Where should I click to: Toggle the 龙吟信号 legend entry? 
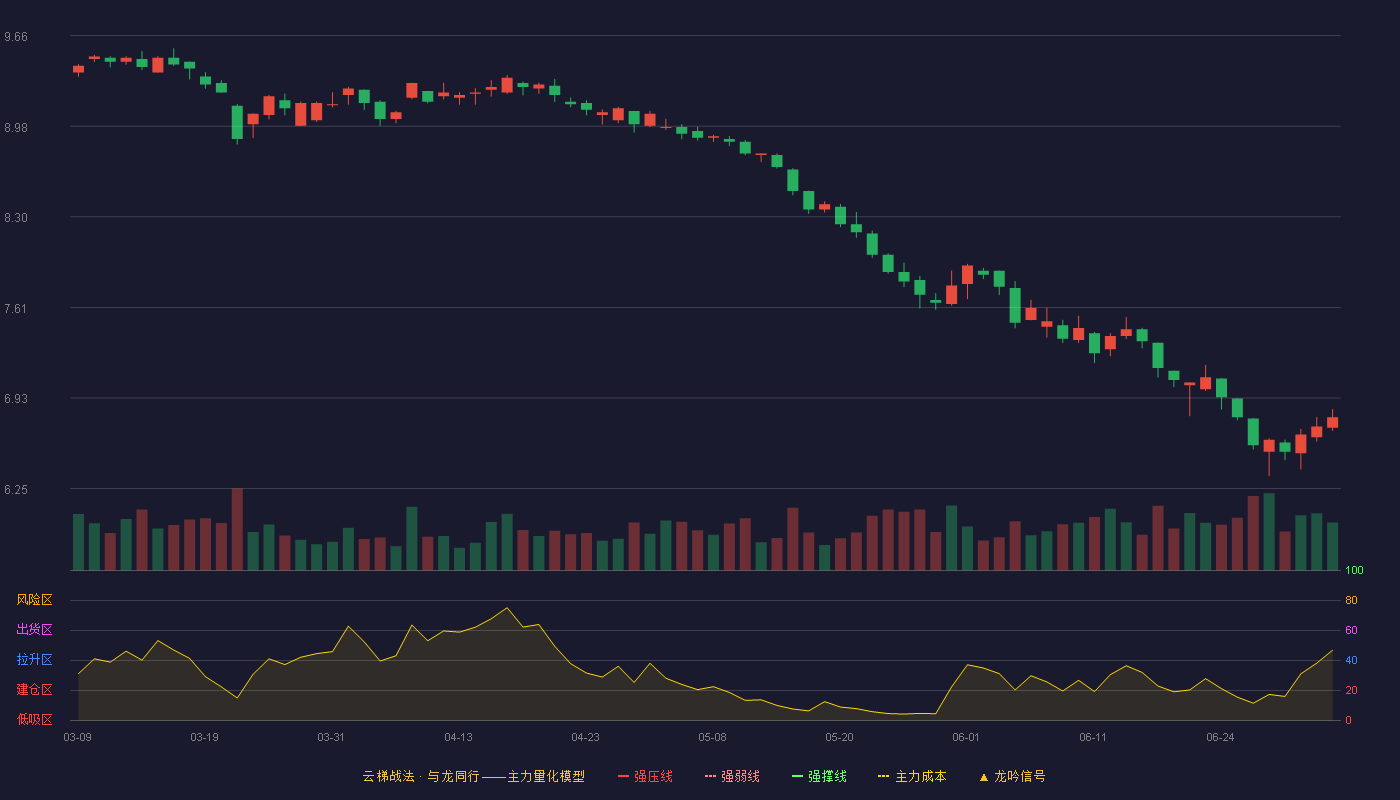[x=1011, y=776]
